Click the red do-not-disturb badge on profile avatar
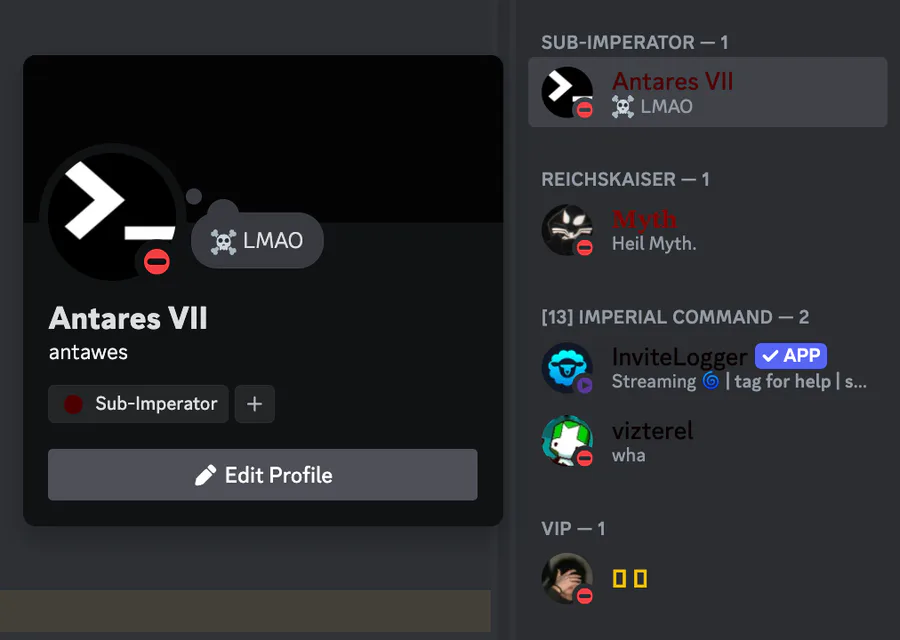This screenshot has width=900, height=640. [x=157, y=262]
